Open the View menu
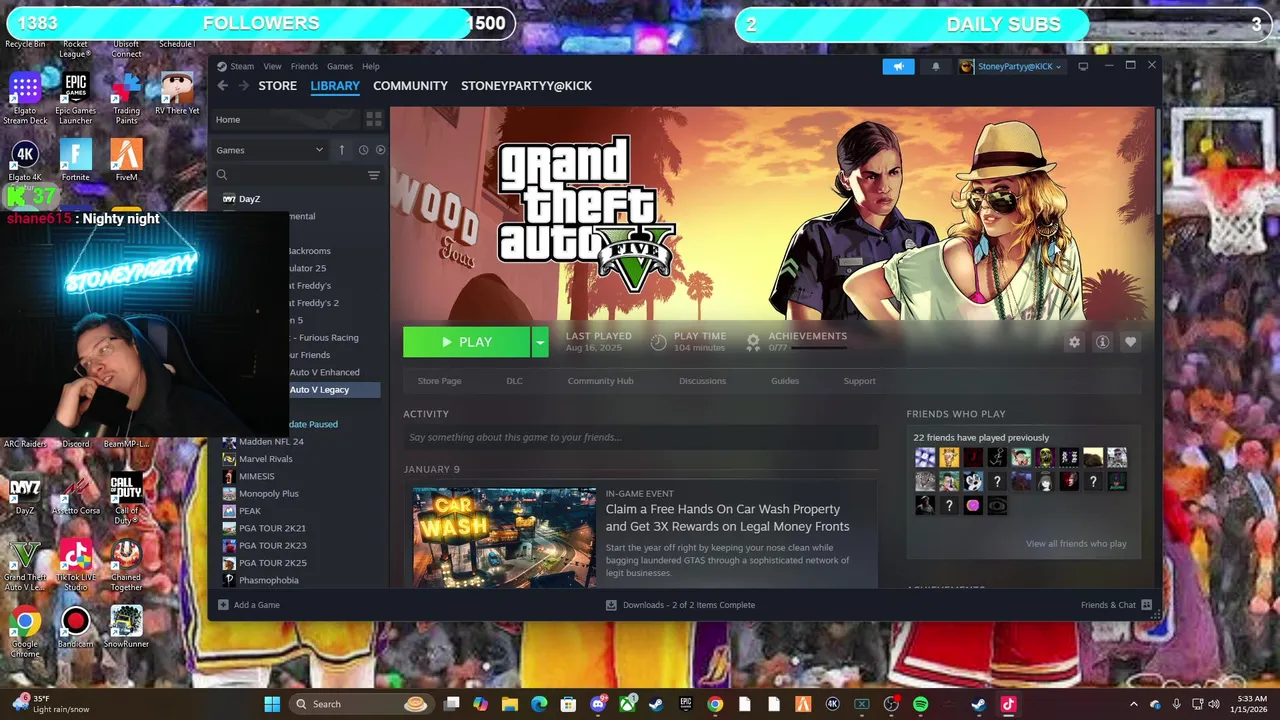1280x720 pixels. (272, 66)
